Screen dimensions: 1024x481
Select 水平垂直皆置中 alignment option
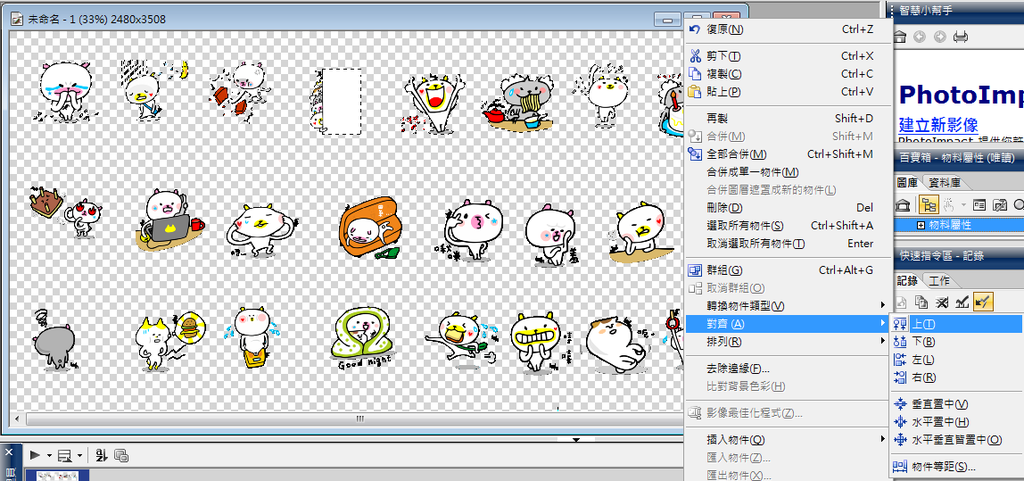click(957, 440)
